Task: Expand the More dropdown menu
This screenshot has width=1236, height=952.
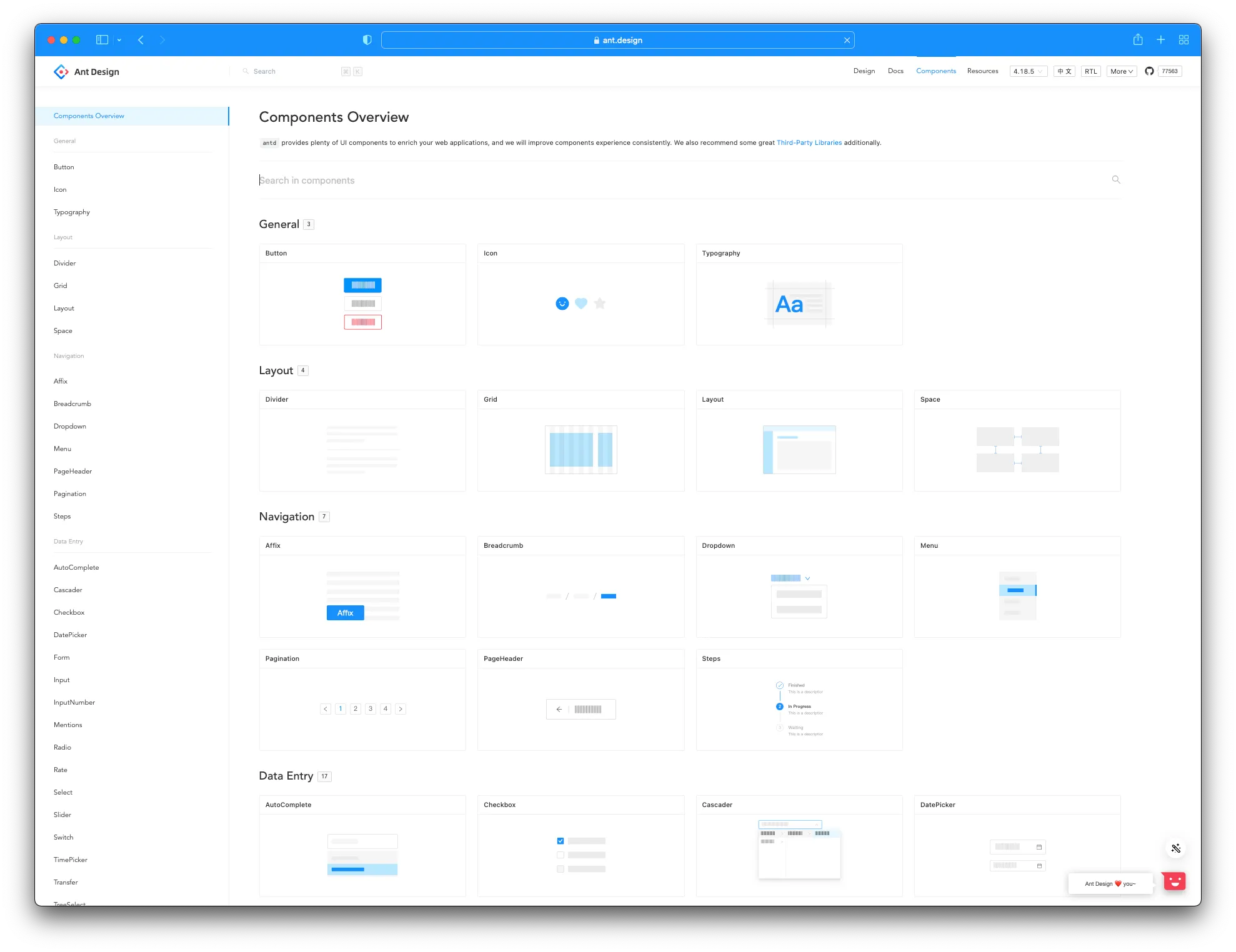Action: pyautogui.click(x=1121, y=71)
